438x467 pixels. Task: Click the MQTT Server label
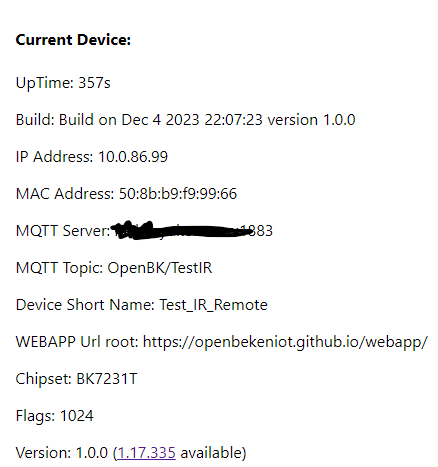click(63, 231)
